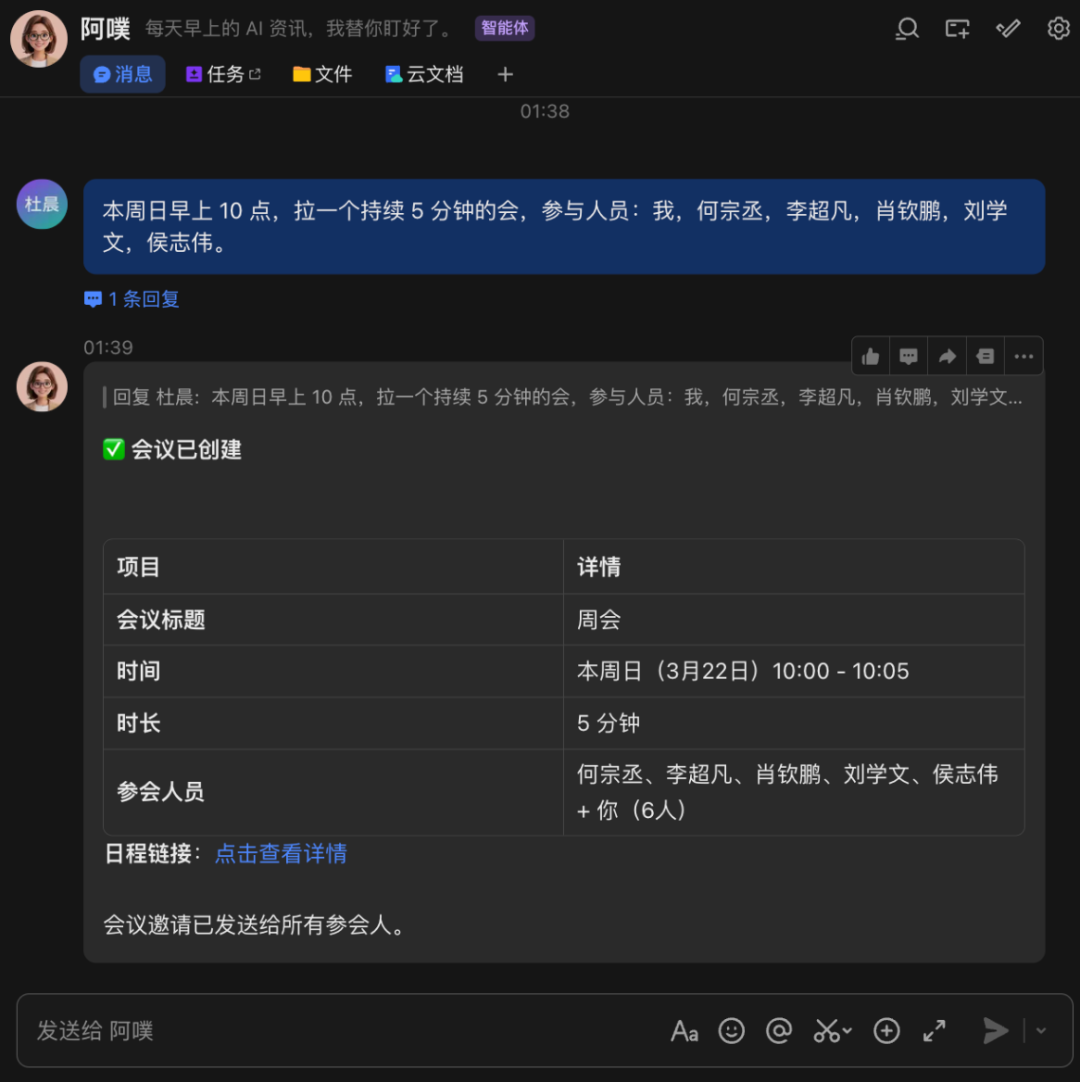Open the text formatting Aa icon
This screenshot has width=1080, height=1082.
[684, 1031]
